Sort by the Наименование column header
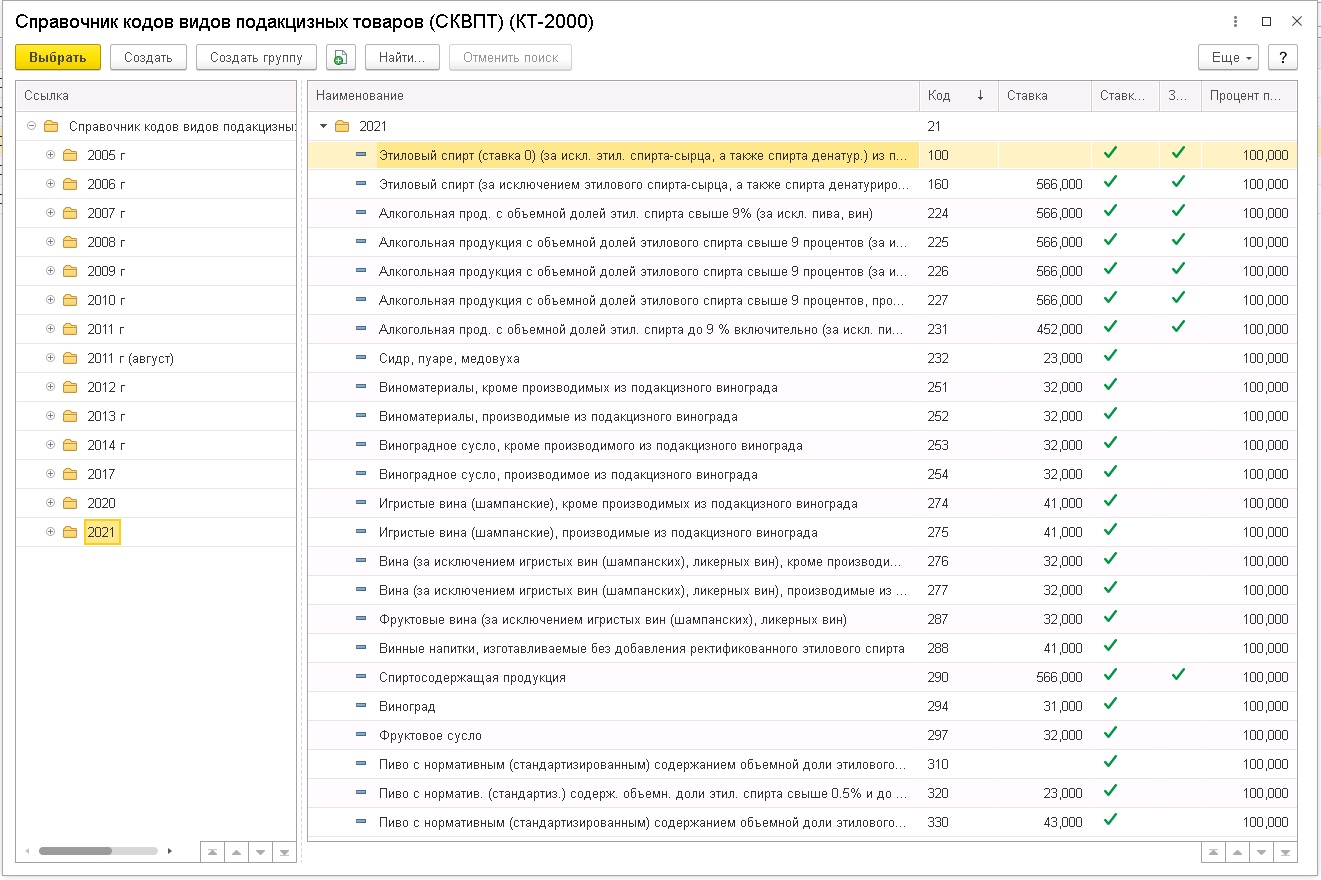Image resolution: width=1321 pixels, height=880 pixels. click(613, 95)
